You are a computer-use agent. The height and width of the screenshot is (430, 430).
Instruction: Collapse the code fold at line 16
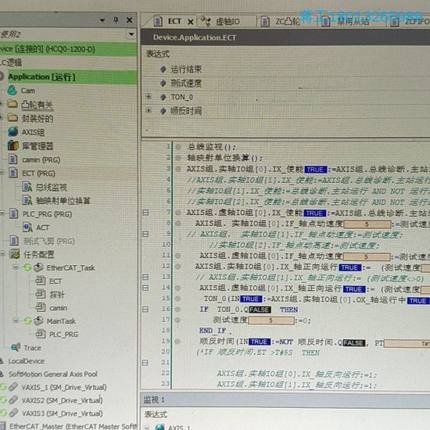[x=146, y=309]
